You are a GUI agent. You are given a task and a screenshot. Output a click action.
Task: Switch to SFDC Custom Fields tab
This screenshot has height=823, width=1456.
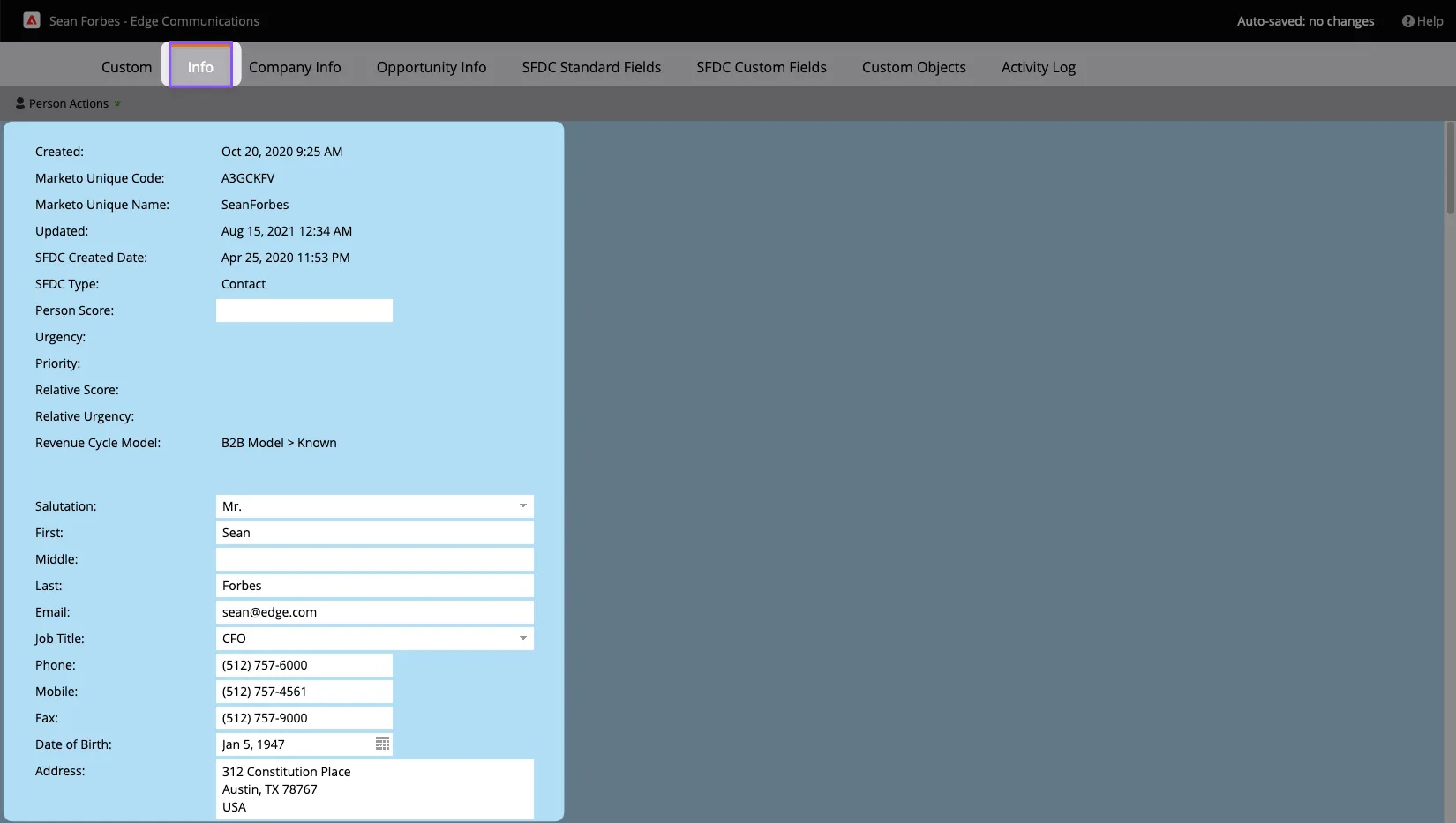[x=762, y=67]
